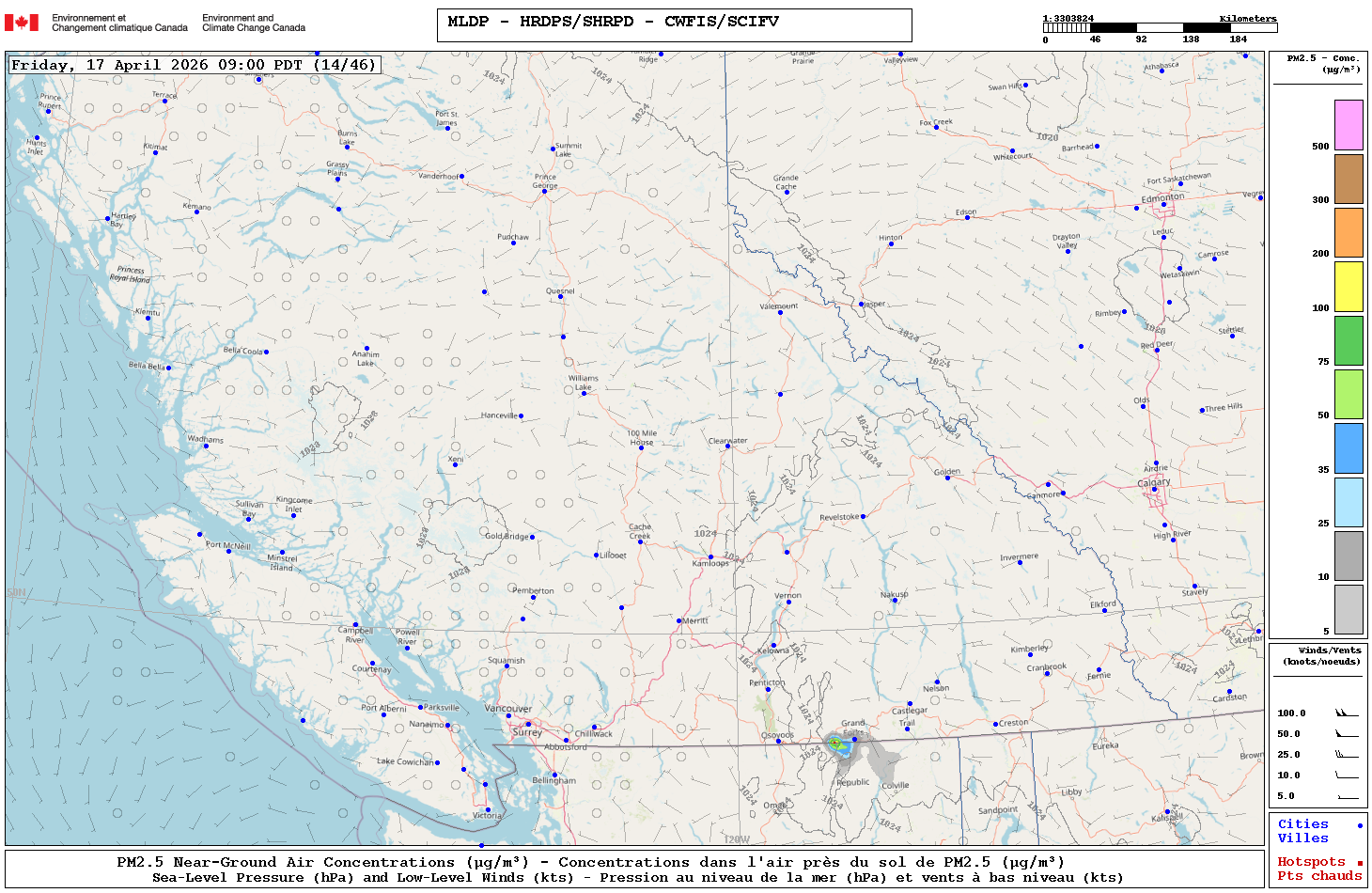1372x893 pixels.
Task: Click the 50.0 knots wind barb symbol
Action: pos(1347,734)
